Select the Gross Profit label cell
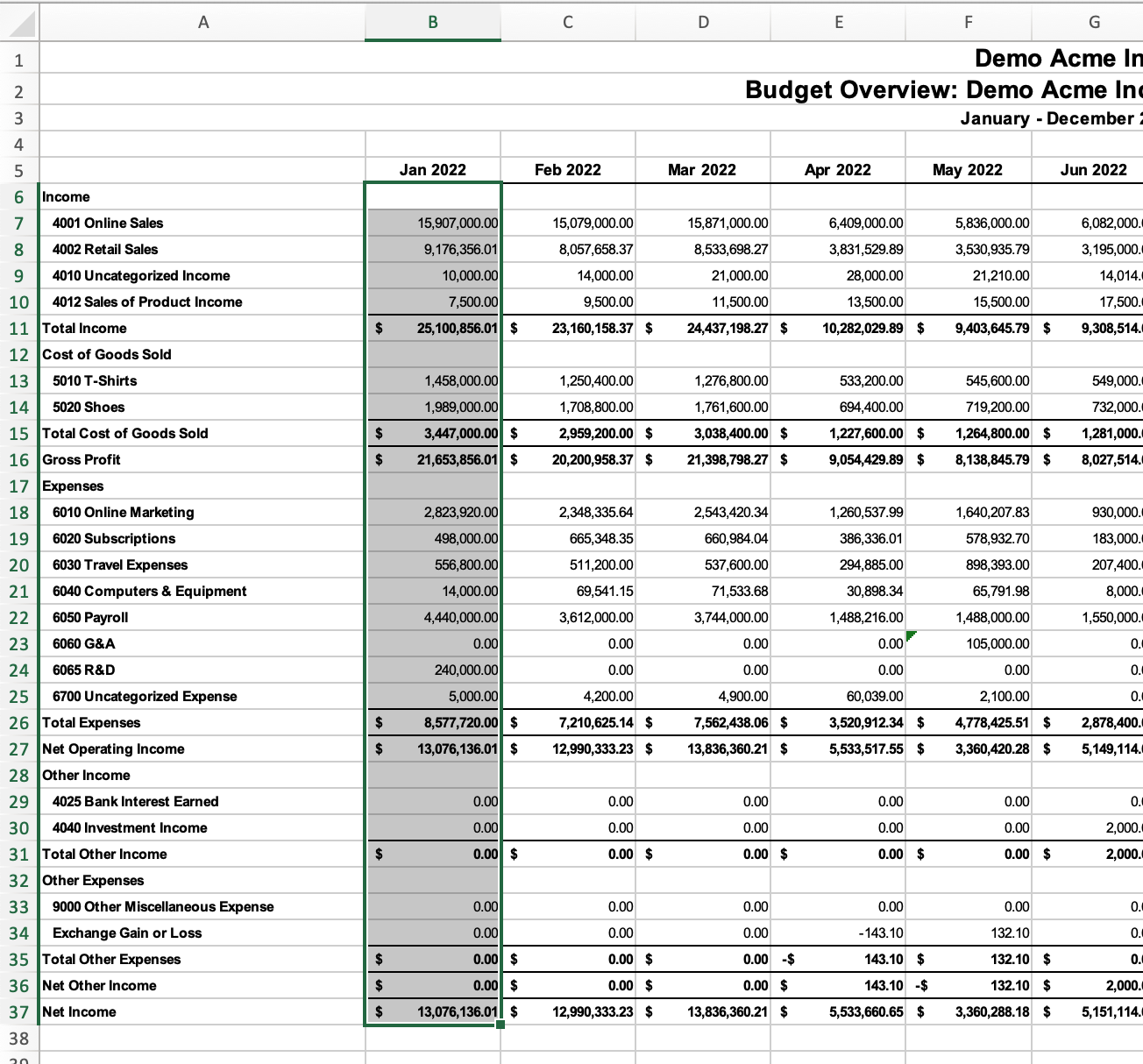The height and width of the screenshot is (1064, 1143). (202, 460)
